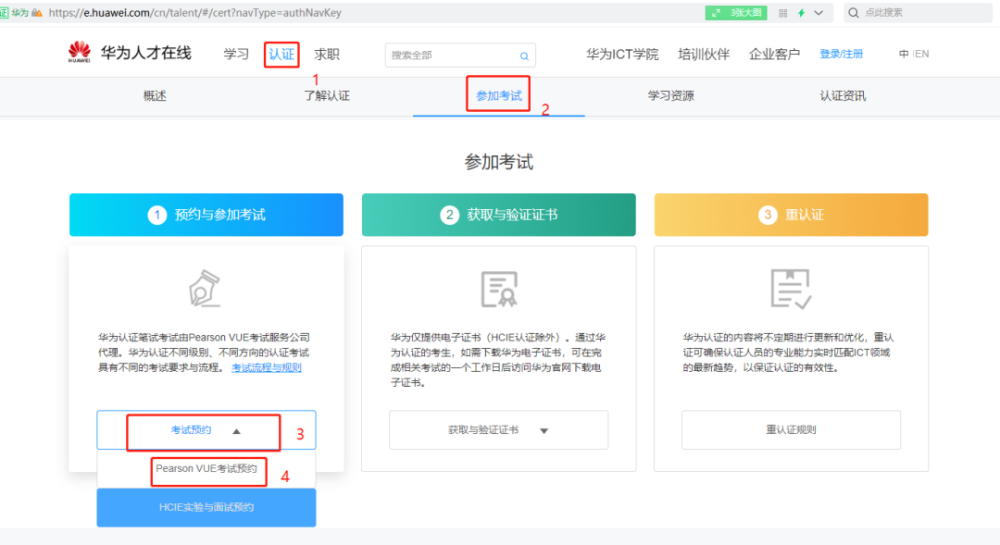Expand the address bar chevron dropdown
The width and height of the screenshot is (1000, 545).
pos(819,13)
